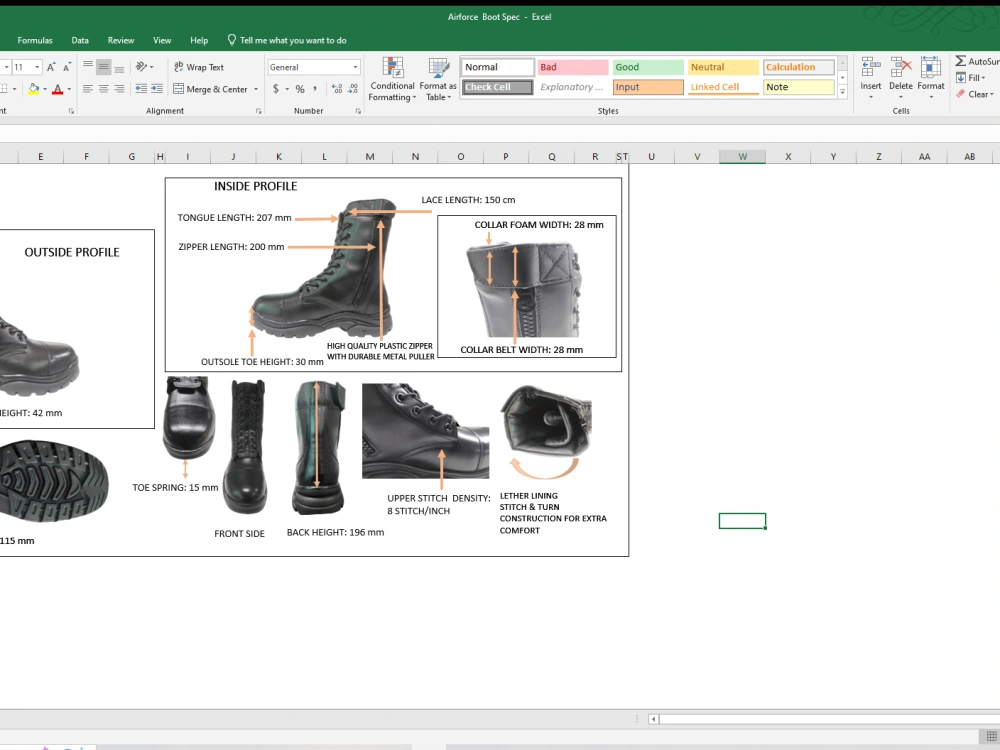The width and height of the screenshot is (1000, 750).
Task: Apply the Normal cell style
Action: (x=497, y=67)
